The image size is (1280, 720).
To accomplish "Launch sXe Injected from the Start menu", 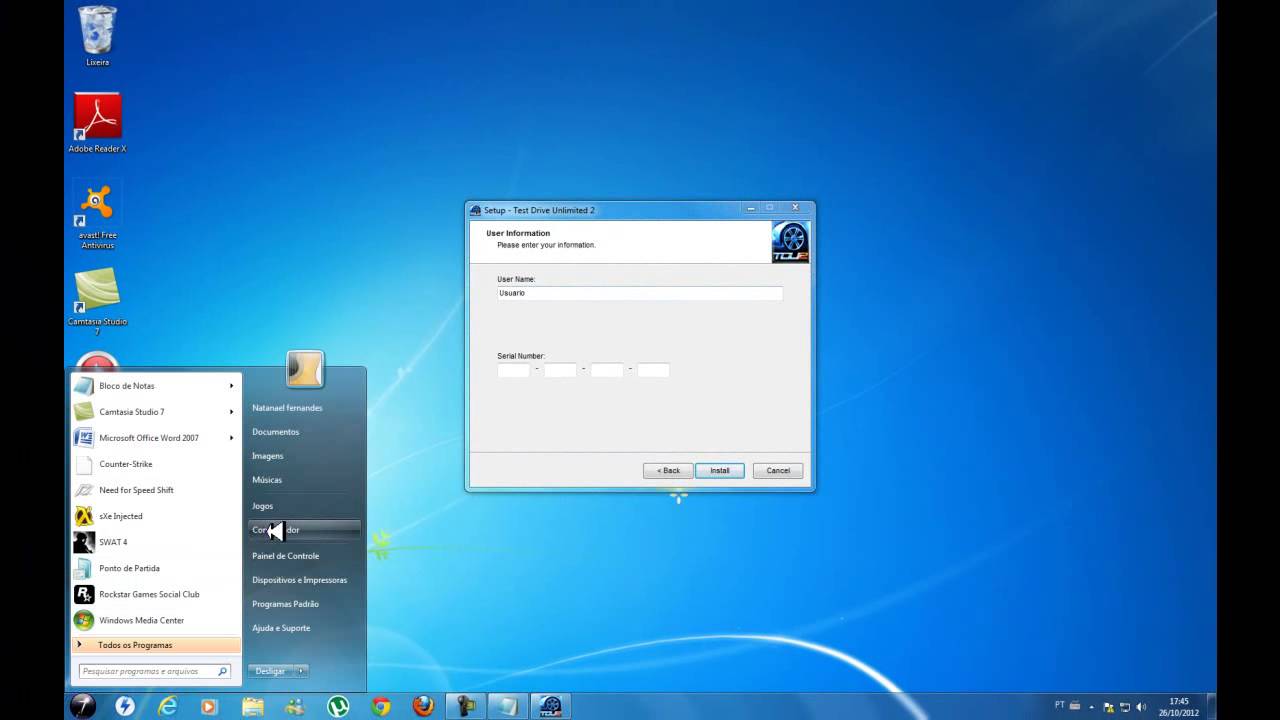I will 156,516.
